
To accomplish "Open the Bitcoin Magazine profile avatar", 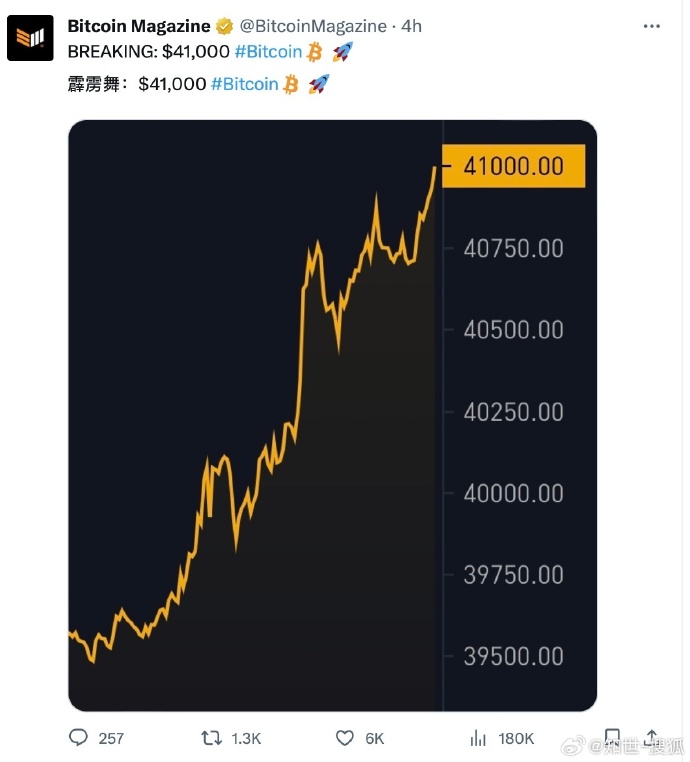I will coord(30,38).
